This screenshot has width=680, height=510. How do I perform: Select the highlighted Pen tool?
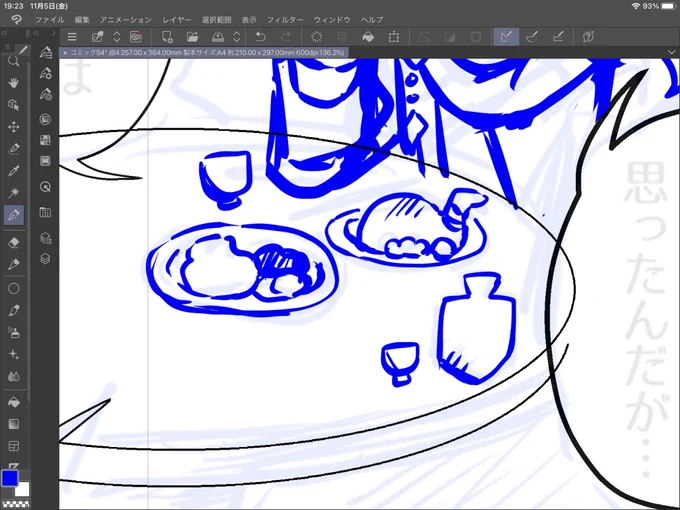coord(13,215)
